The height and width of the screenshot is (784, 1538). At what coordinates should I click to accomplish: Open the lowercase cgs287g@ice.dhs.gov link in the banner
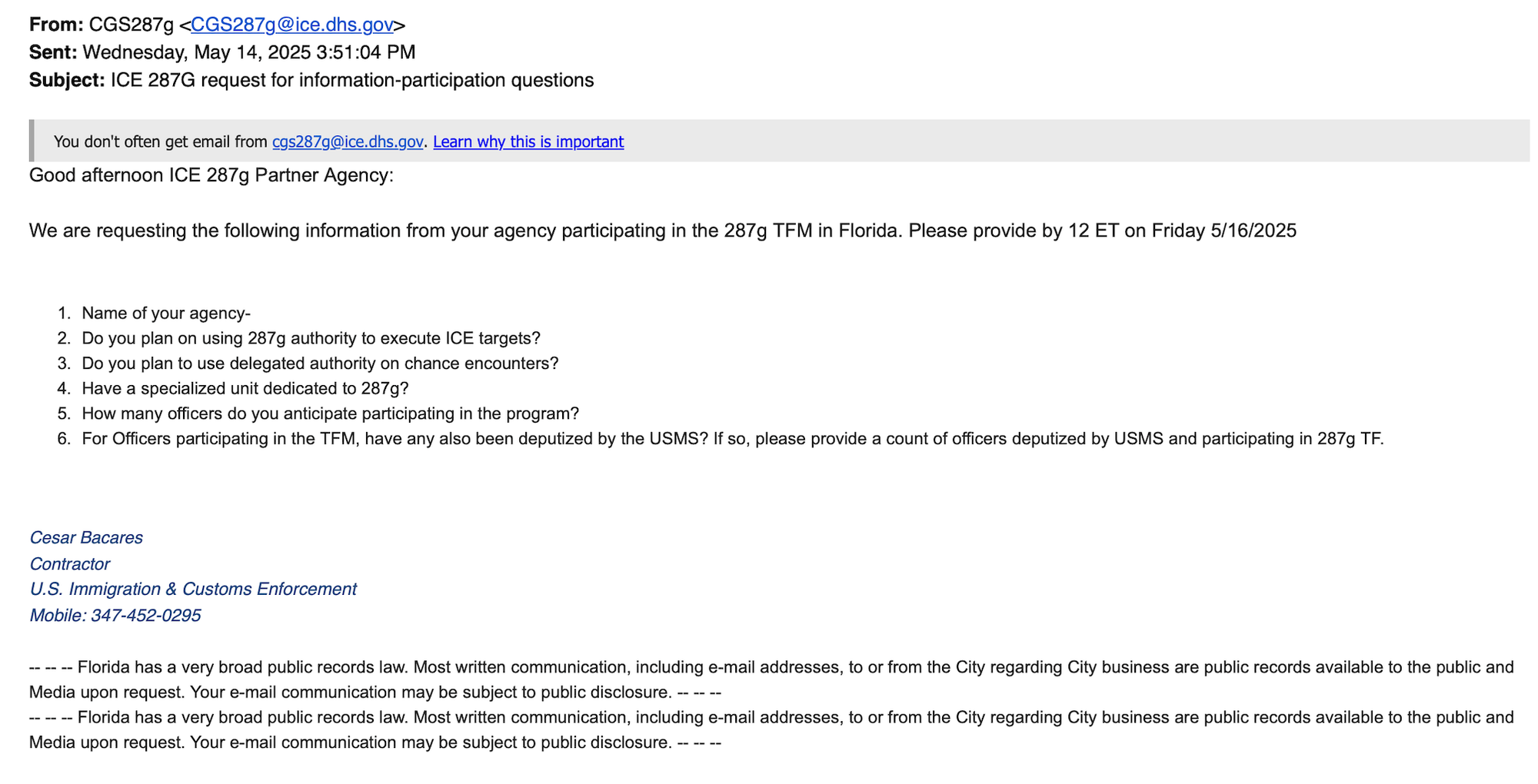348,141
